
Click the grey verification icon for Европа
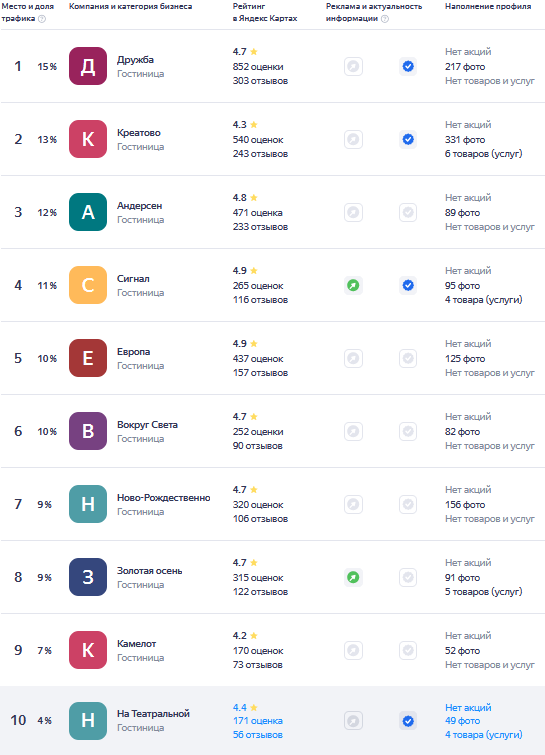coord(408,359)
